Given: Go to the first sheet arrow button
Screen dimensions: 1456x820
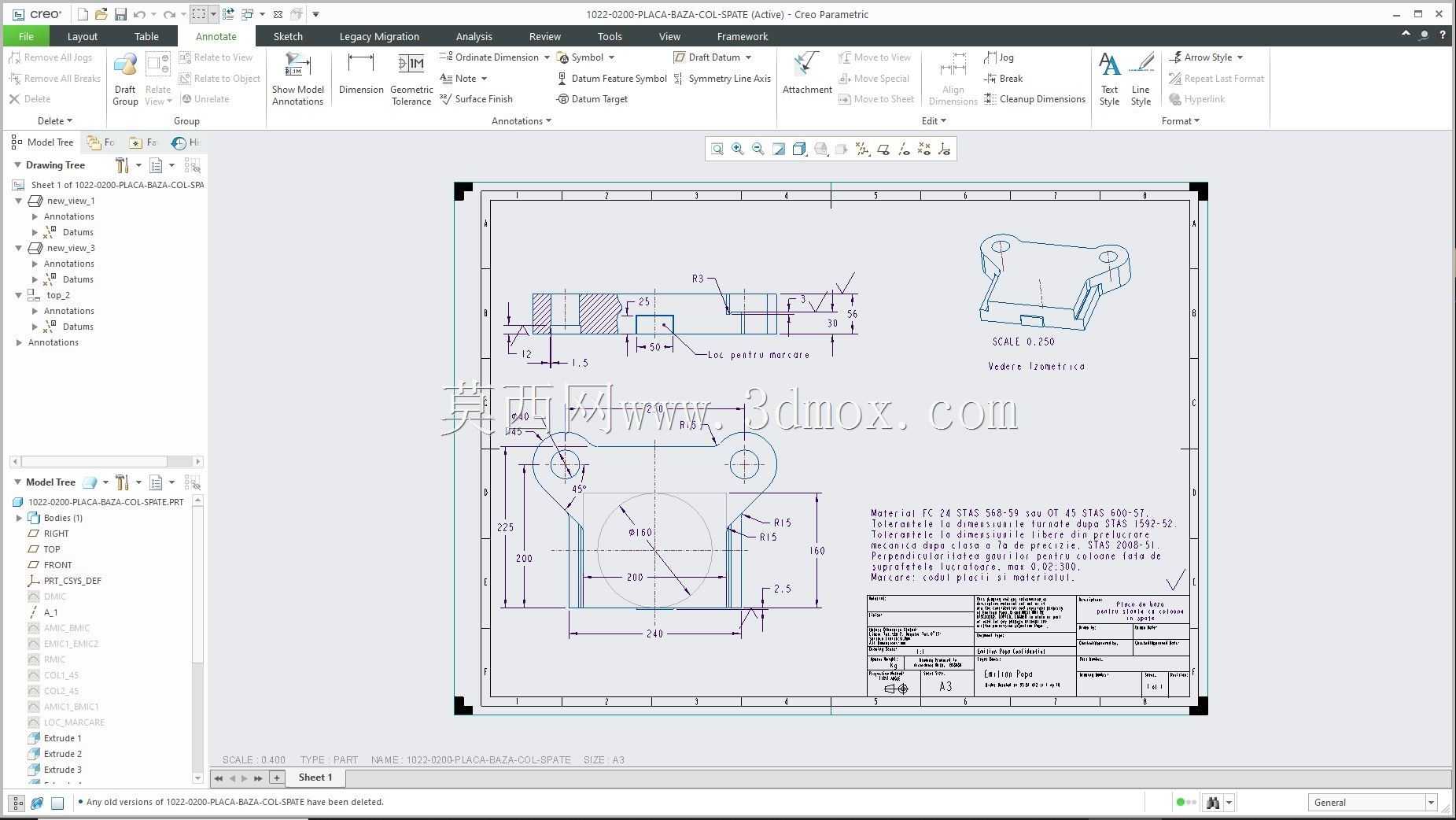Looking at the screenshot, I should click(x=219, y=778).
